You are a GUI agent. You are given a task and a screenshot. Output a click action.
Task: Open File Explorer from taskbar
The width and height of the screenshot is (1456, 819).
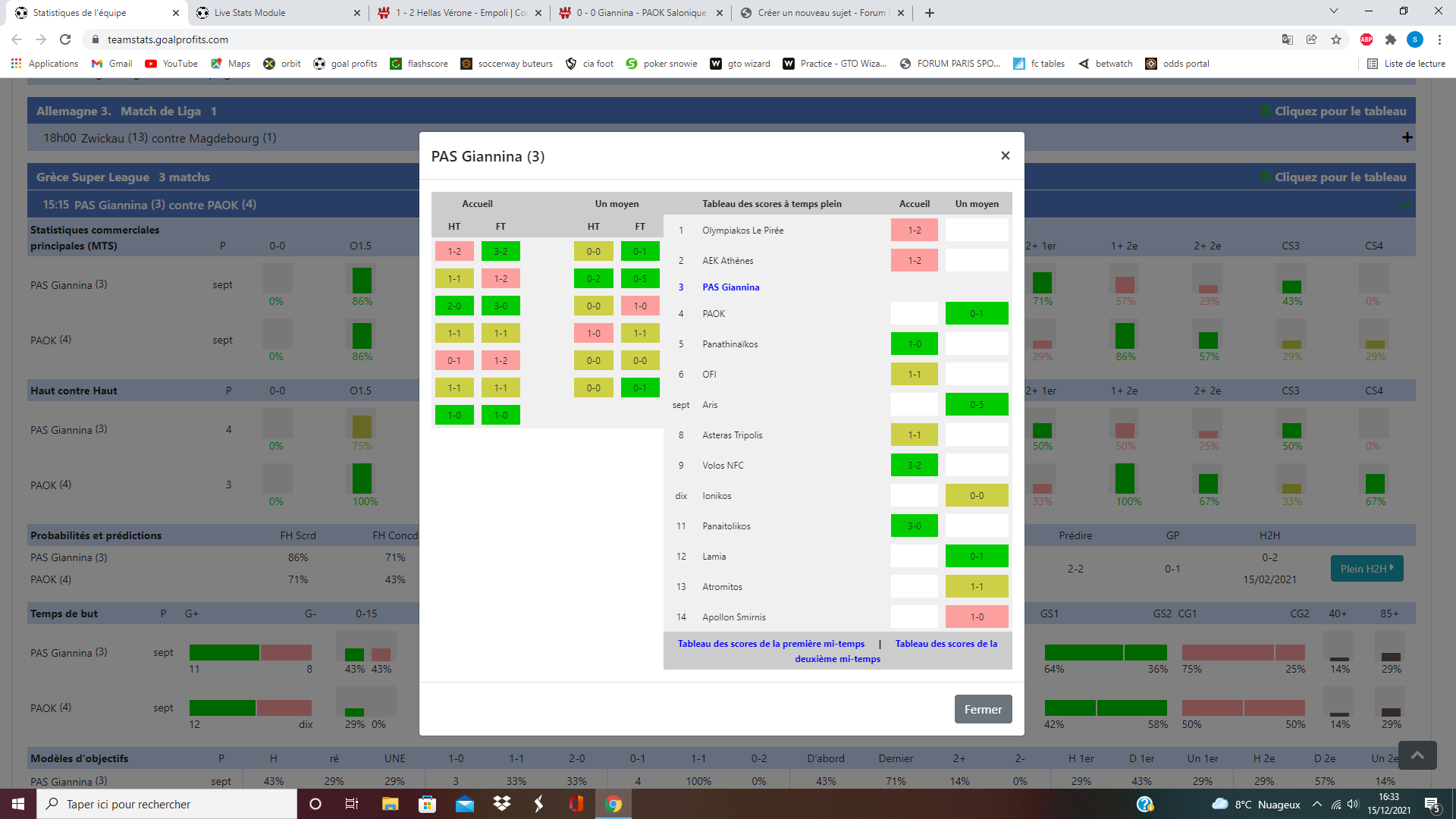click(390, 804)
